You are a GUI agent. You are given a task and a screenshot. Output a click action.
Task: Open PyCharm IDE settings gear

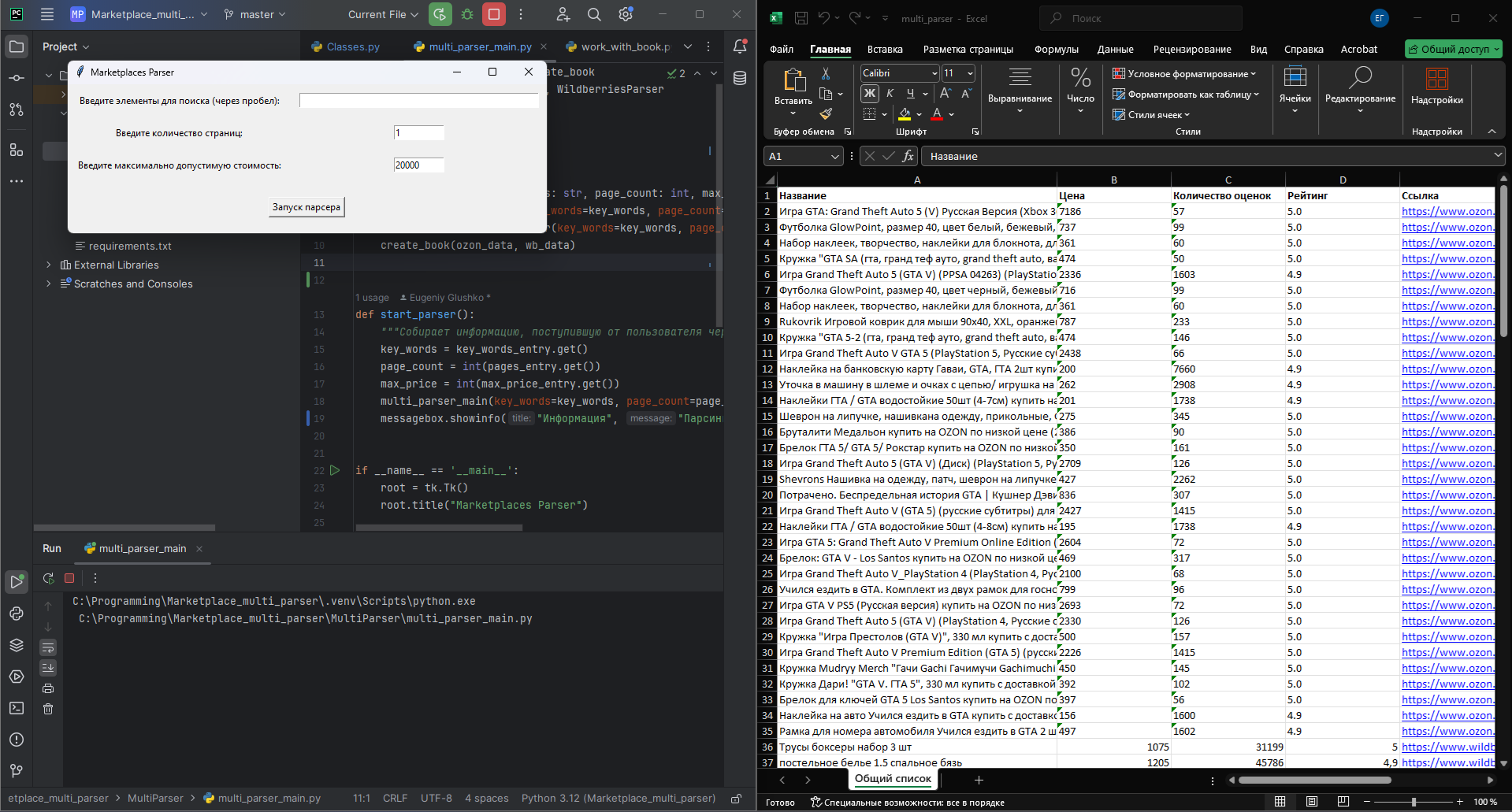[x=626, y=14]
